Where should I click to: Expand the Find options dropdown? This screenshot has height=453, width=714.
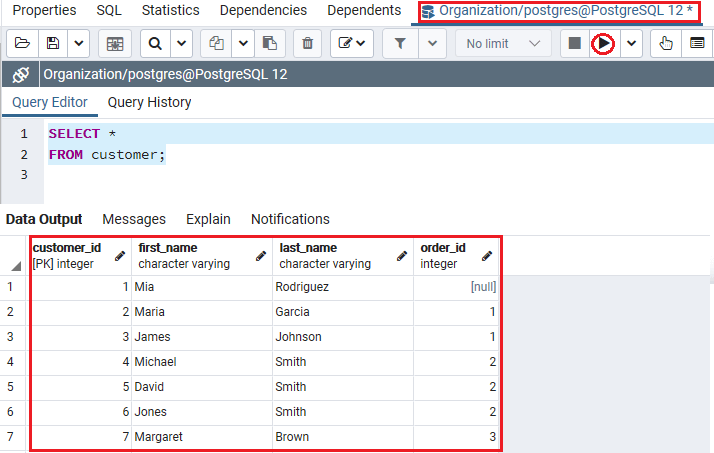(182, 43)
